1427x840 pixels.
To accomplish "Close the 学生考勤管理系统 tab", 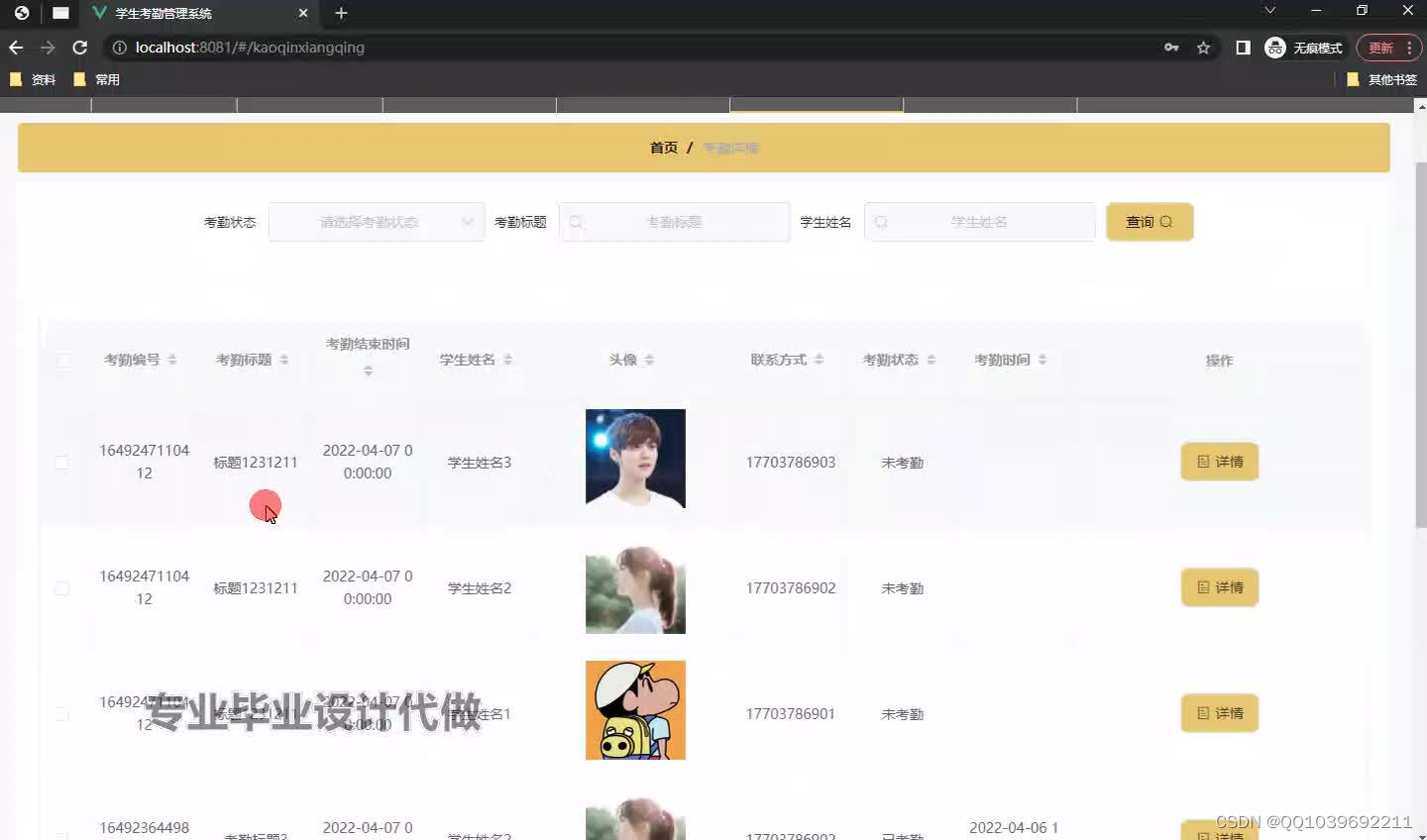I will [x=303, y=13].
